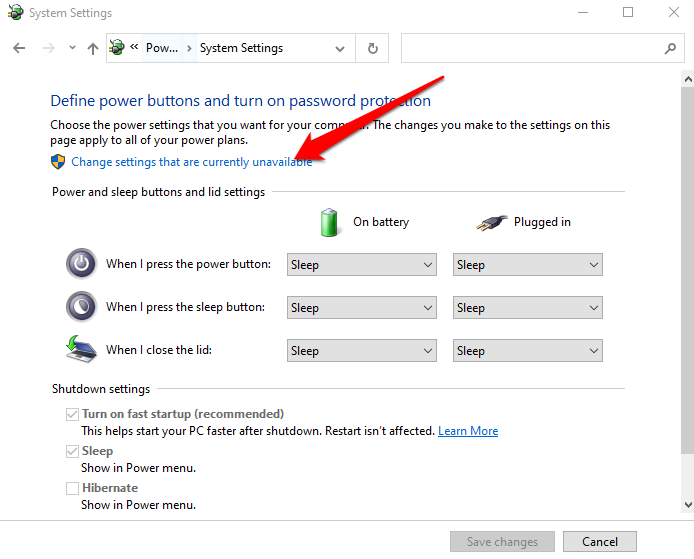
Task: Click the sleep button moon icon
Action: click(x=80, y=307)
